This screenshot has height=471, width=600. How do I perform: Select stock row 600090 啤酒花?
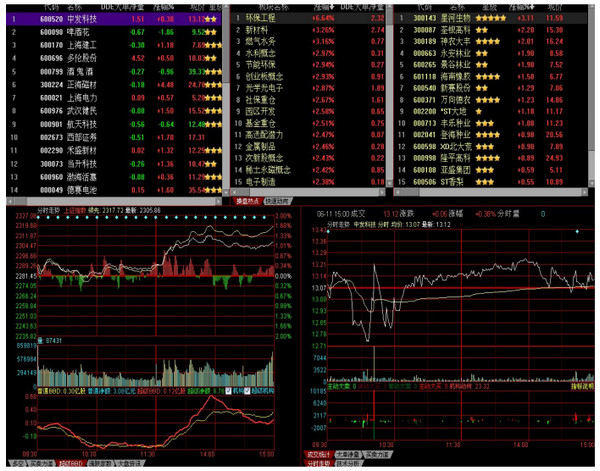coord(114,32)
